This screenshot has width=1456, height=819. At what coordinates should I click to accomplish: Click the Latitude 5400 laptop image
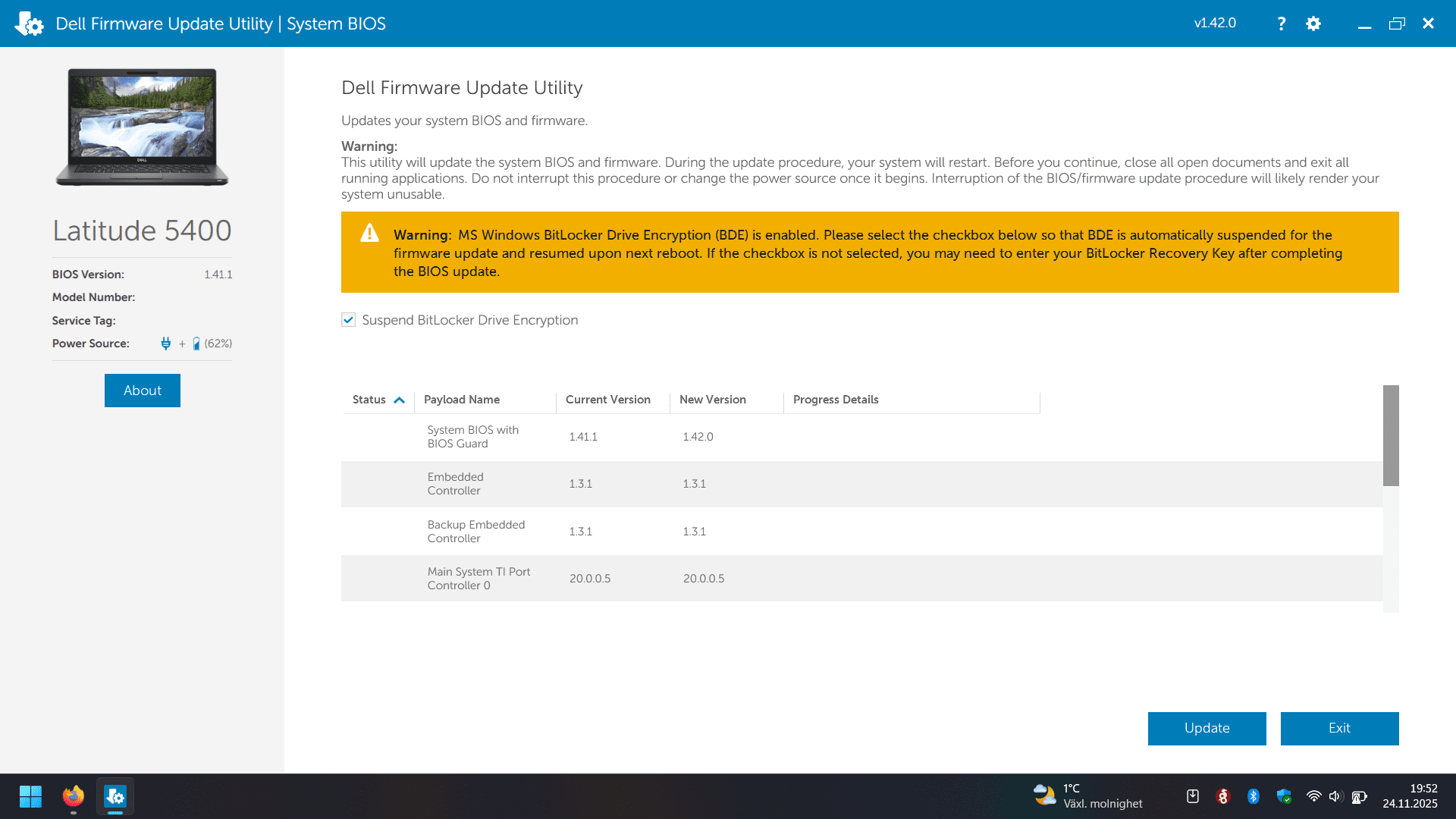142,127
